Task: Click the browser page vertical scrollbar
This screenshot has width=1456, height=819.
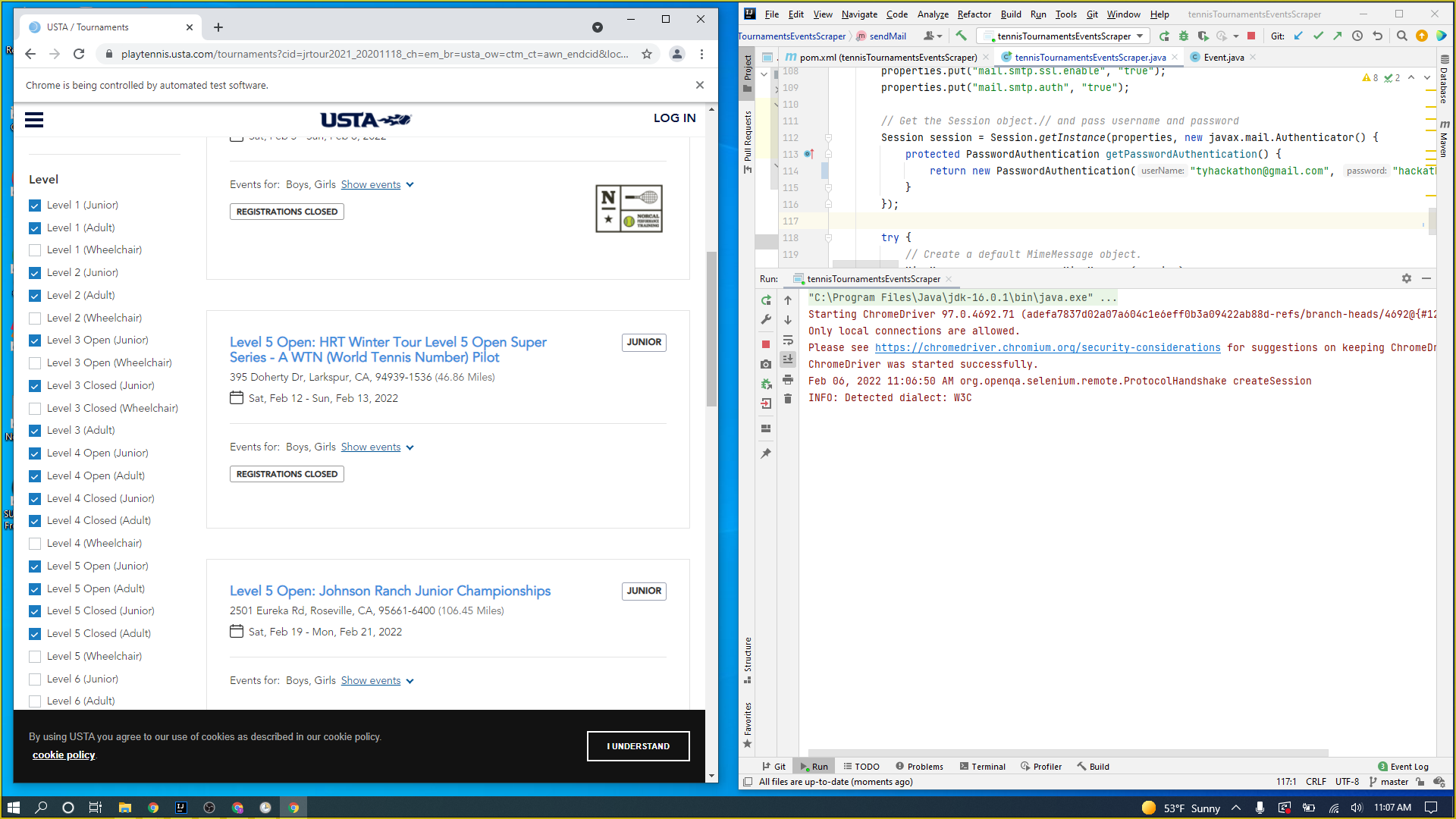Action: [711, 330]
